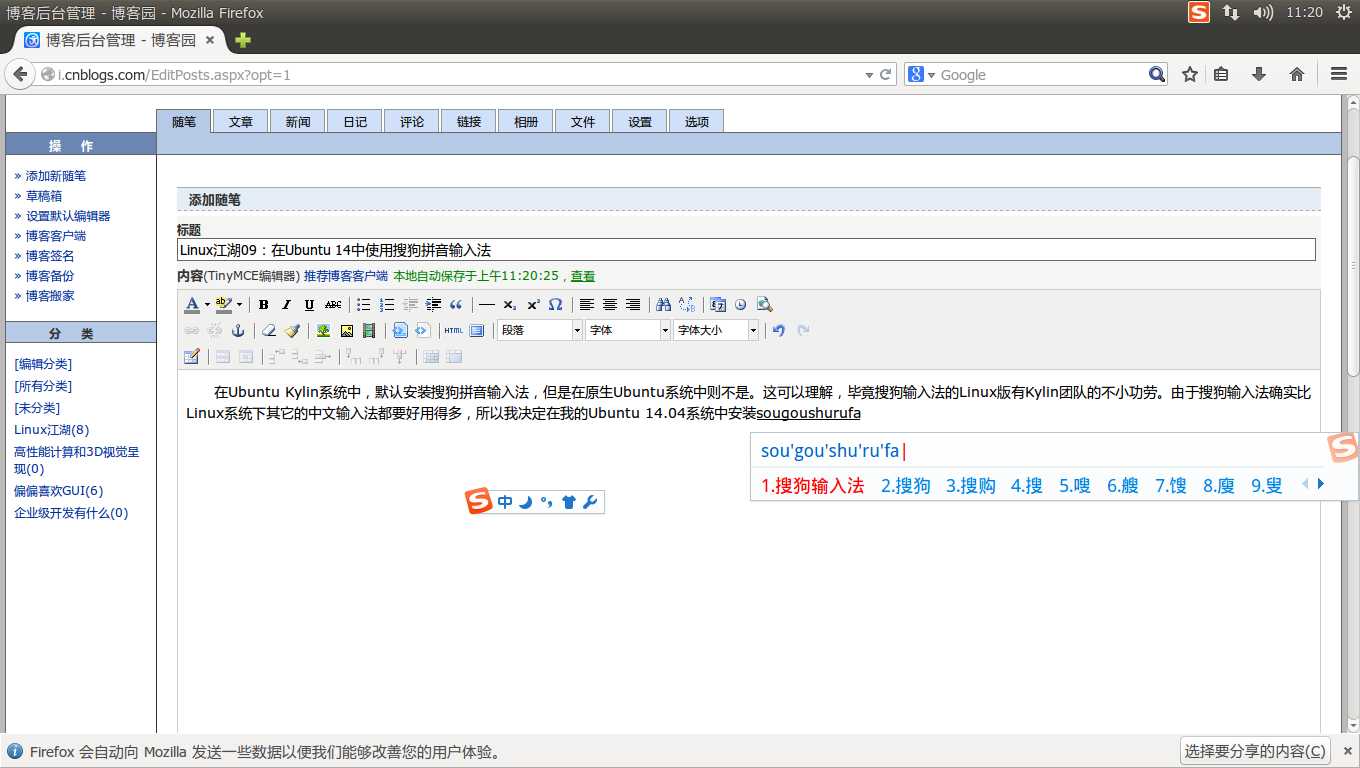Bookmark this page with the star icon
The image size is (1360, 768).
click(x=1190, y=74)
